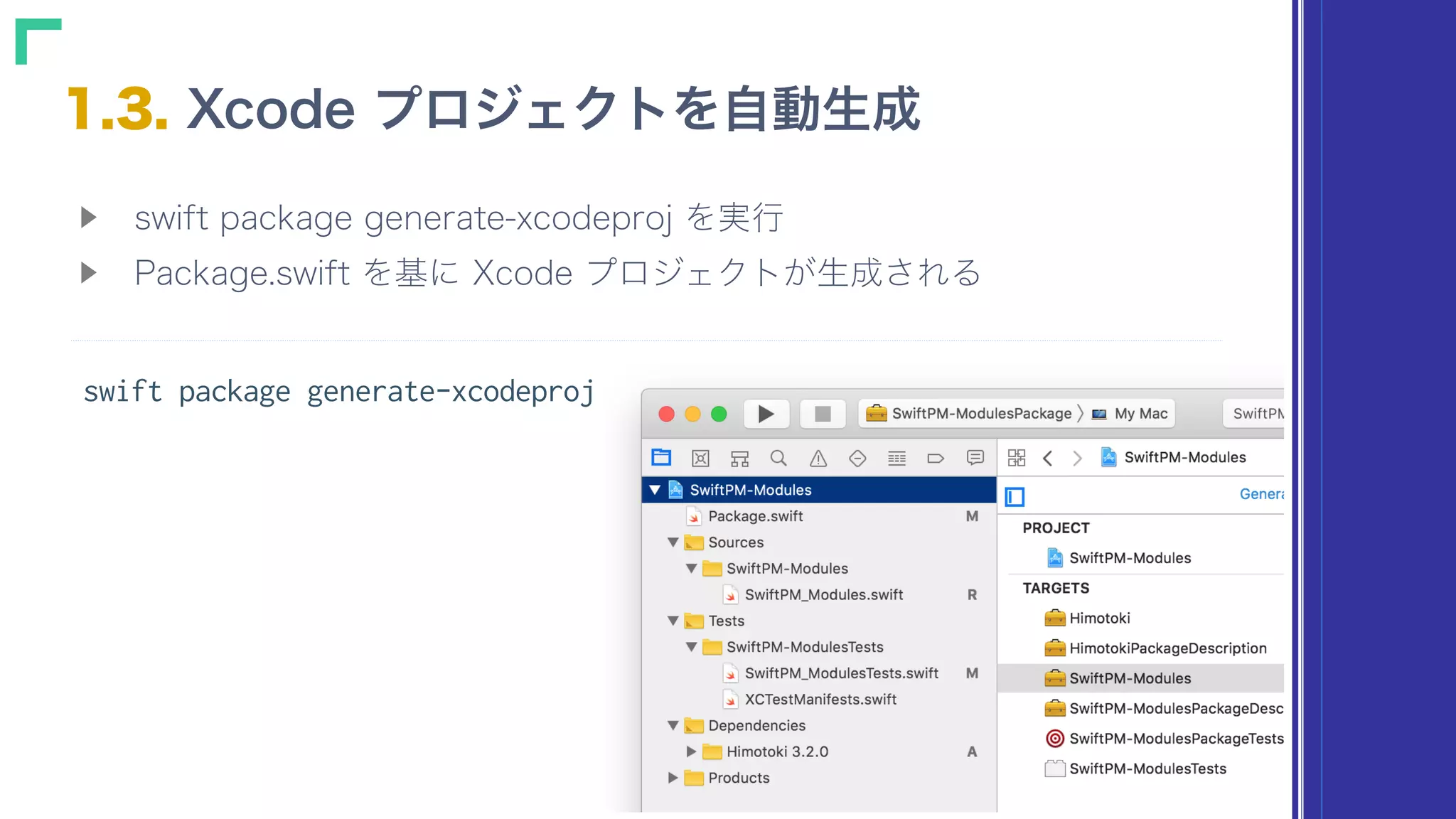The height and width of the screenshot is (819, 1456).
Task: Choose the My Mac run destination
Action: 1130,414
